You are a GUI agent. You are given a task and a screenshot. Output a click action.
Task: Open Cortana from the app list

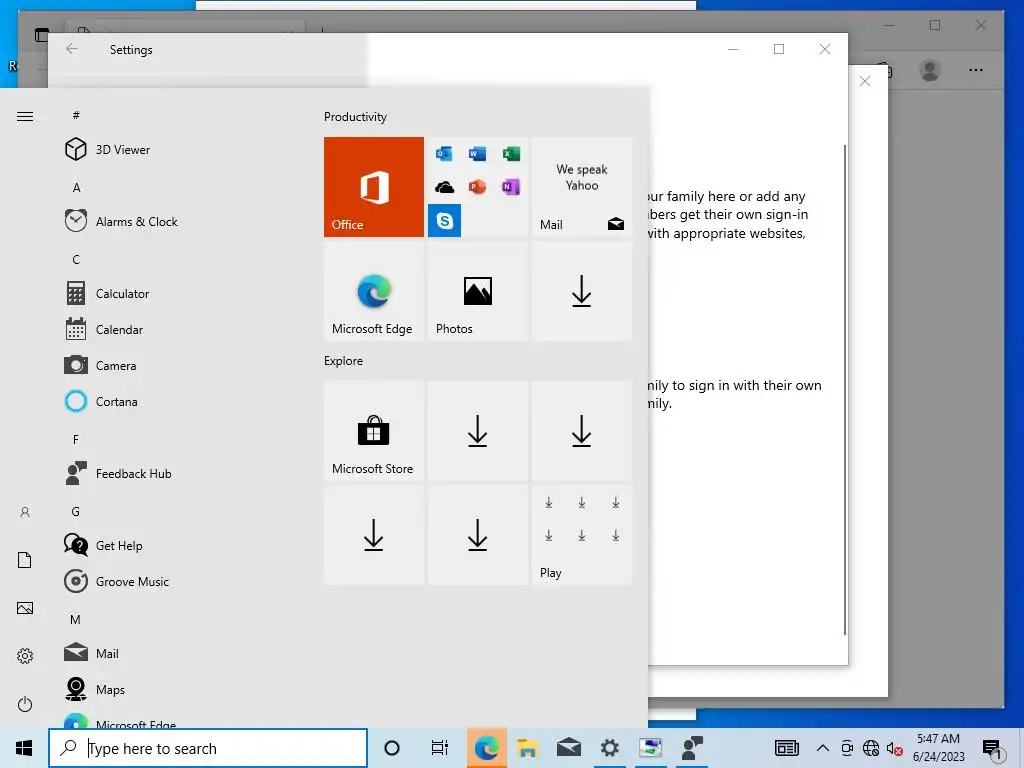[x=174, y=401]
